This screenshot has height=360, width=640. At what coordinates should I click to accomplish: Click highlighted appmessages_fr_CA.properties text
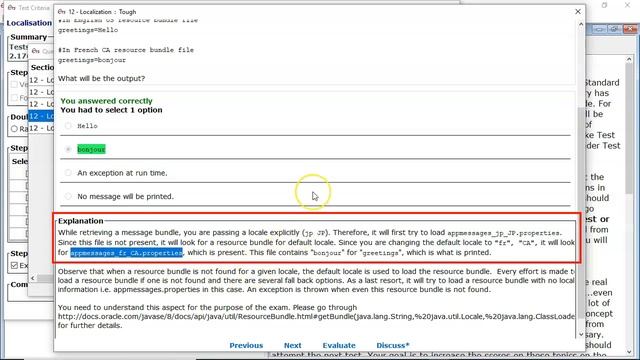point(126,253)
